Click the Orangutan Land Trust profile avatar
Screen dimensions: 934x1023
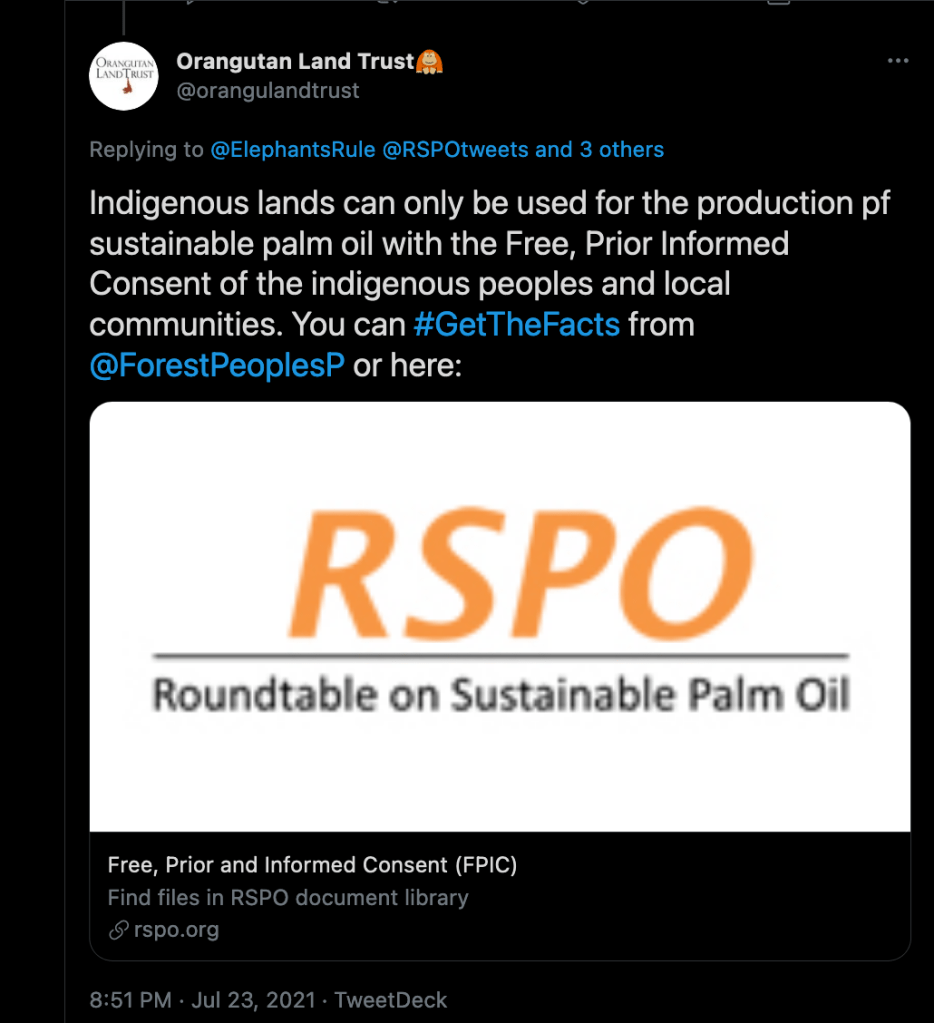(125, 76)
